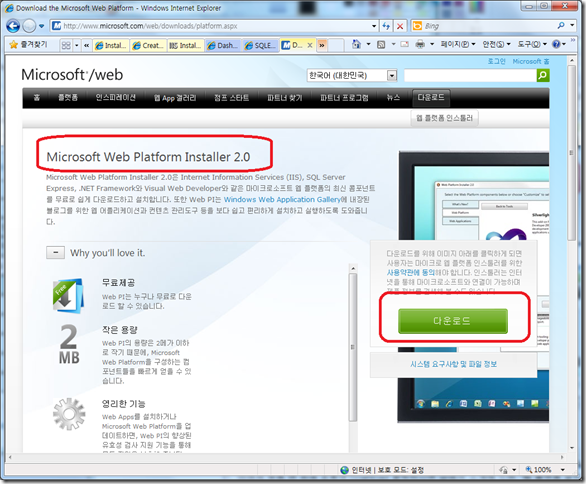Open the 100% zoom level dropdown
Screen dimensions: 586x484
pyautogui.click(x=562, y=470)
